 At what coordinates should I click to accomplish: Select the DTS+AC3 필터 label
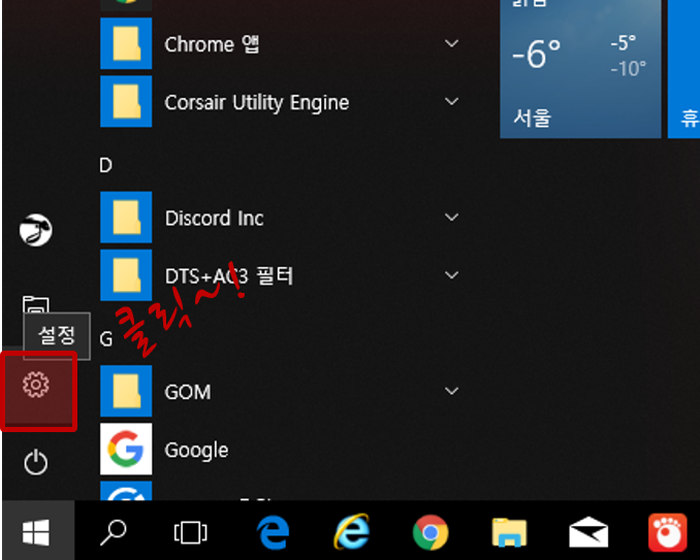click(x=229, y=276)
